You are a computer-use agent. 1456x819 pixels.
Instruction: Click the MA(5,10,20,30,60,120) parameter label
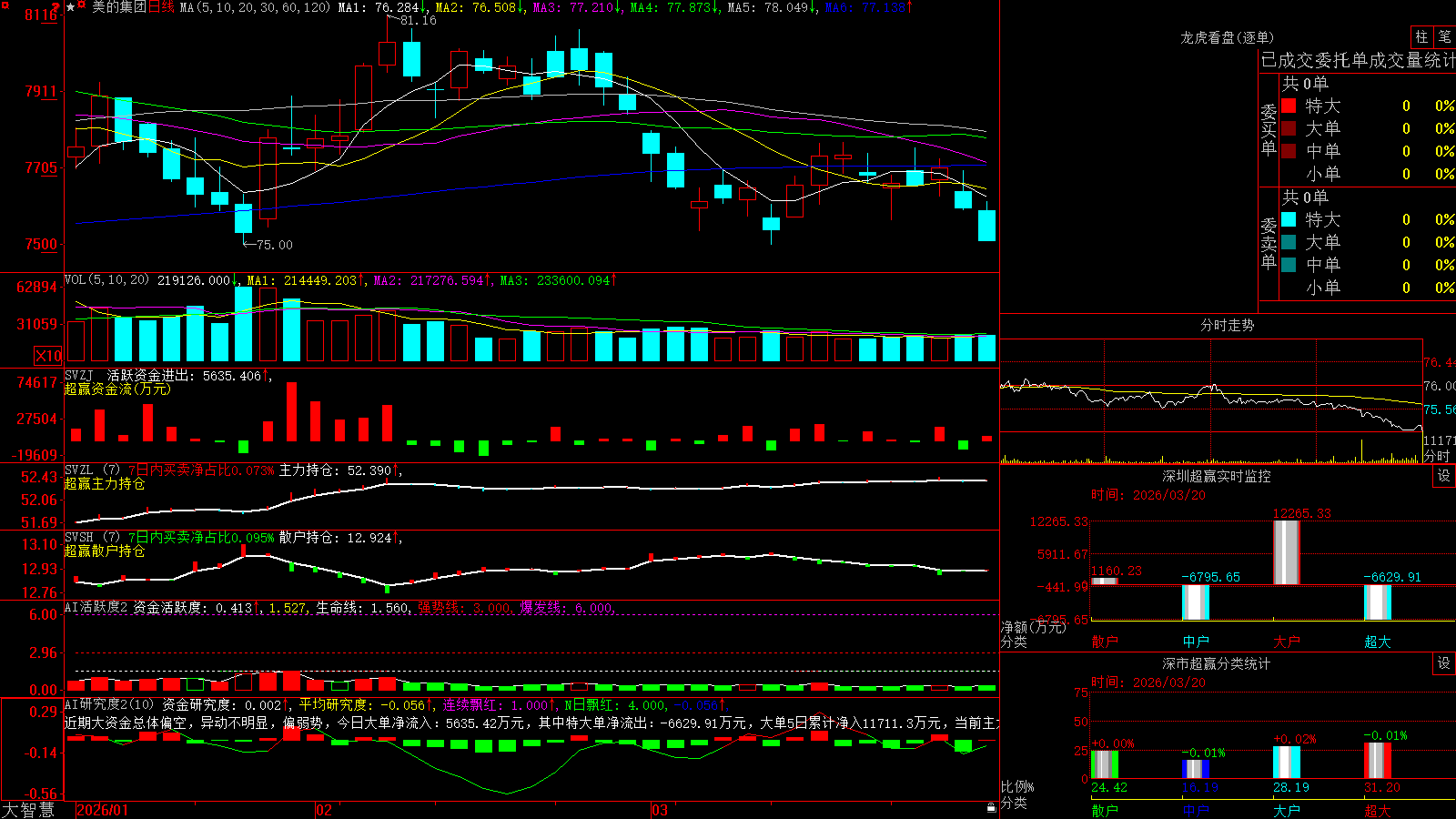(255, 7)
